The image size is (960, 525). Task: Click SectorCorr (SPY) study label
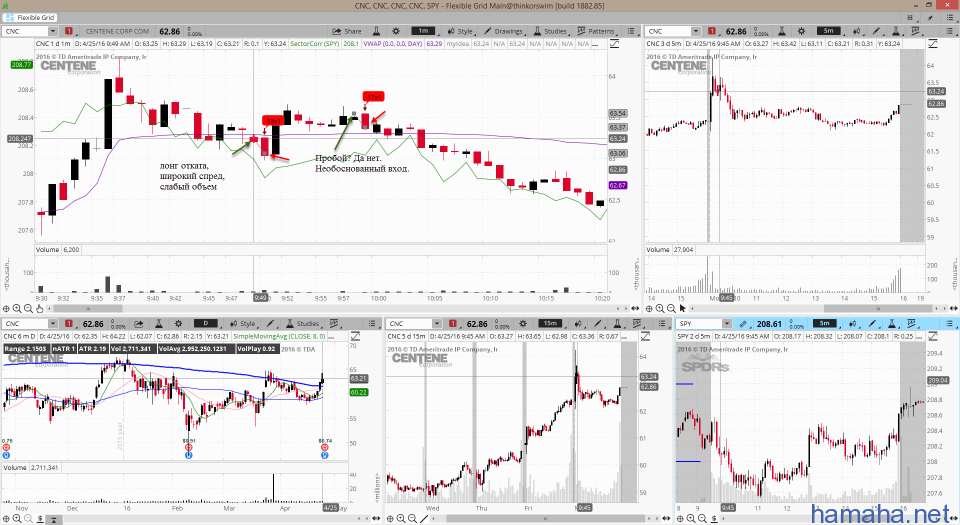click(315, 43)
